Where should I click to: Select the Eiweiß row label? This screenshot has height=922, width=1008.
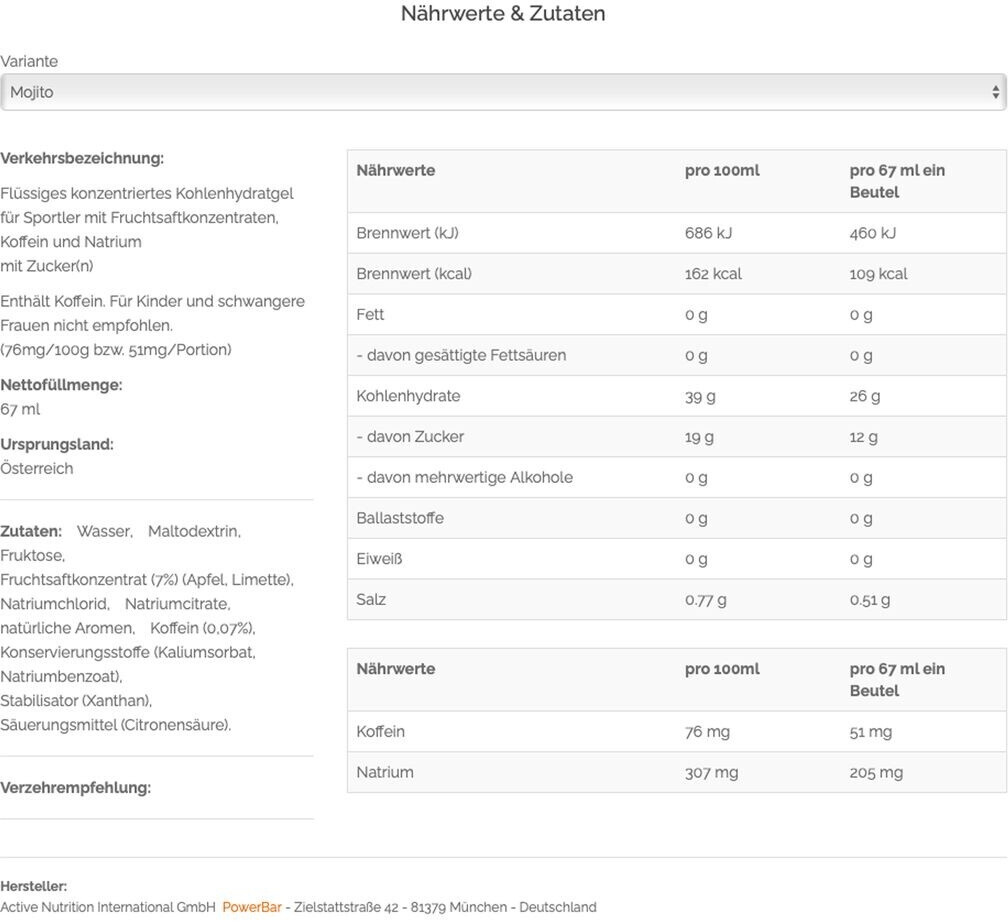coord(379,559)
